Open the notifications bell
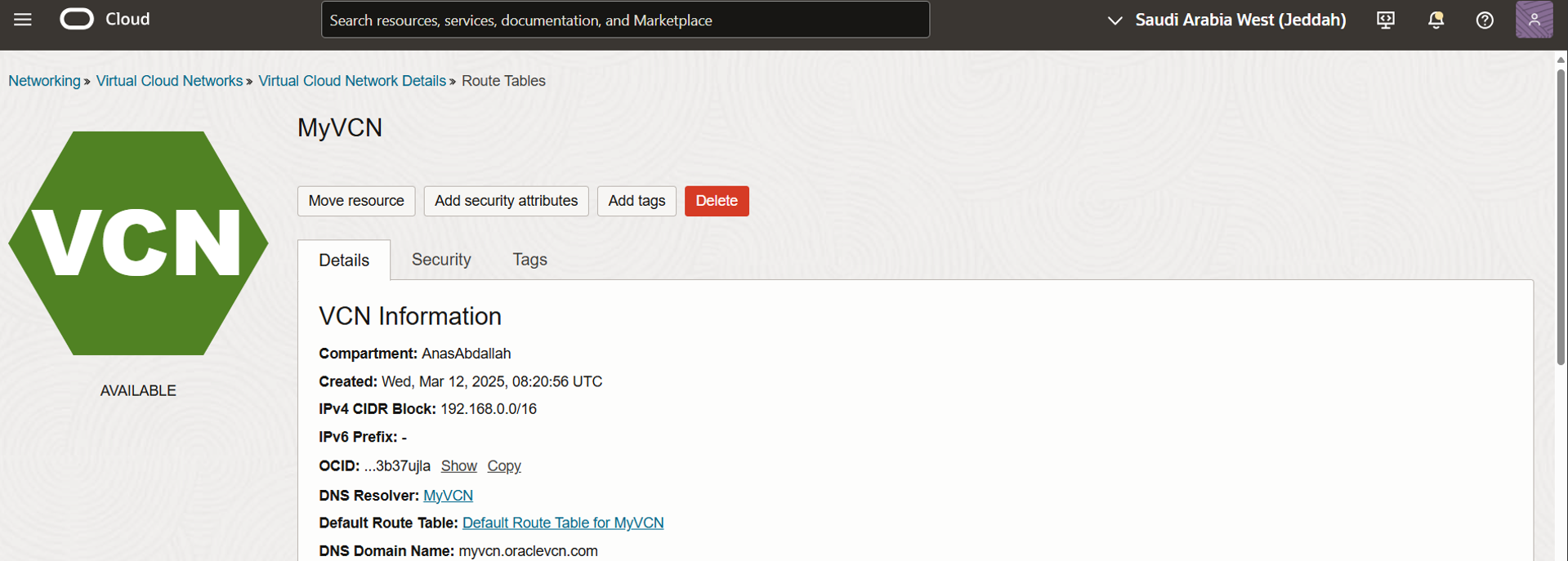Screen dimensions: 1568x561 point(1436,20)
